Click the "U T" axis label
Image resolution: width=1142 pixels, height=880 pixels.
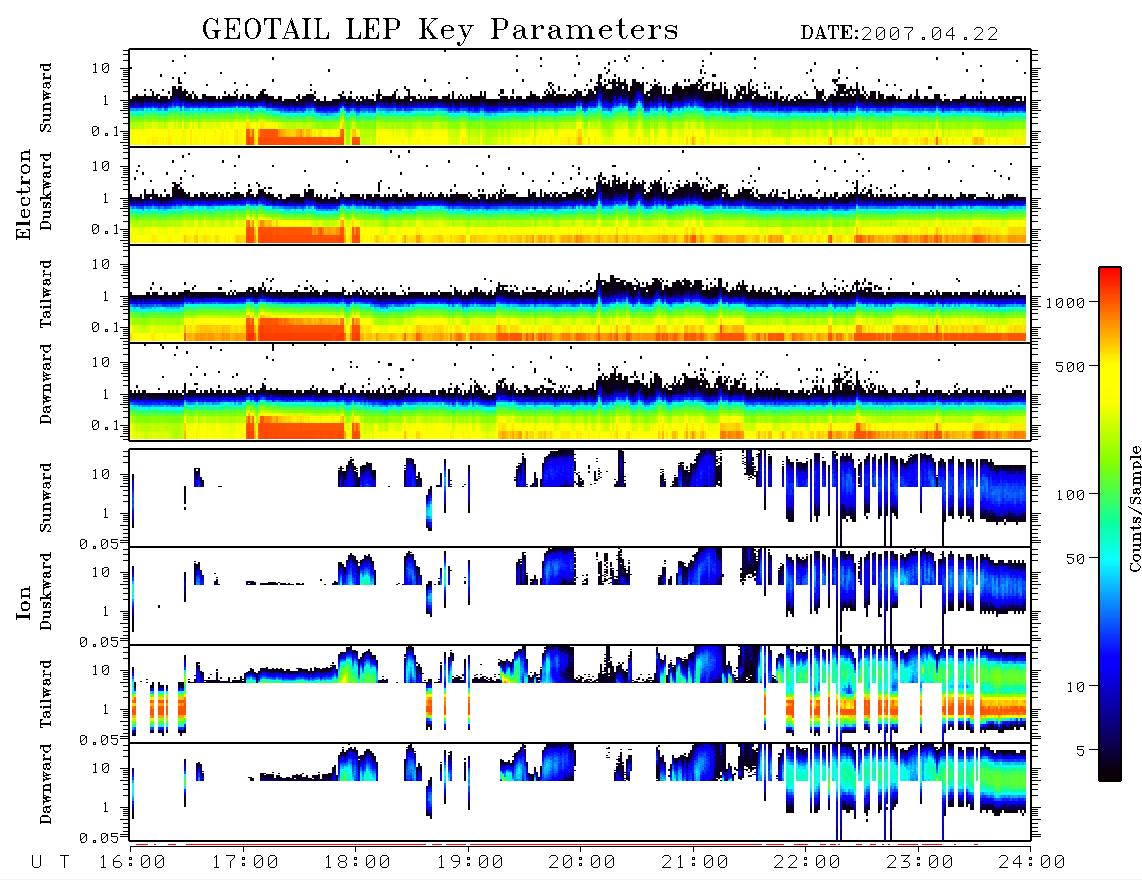click(x=50, y=863)
